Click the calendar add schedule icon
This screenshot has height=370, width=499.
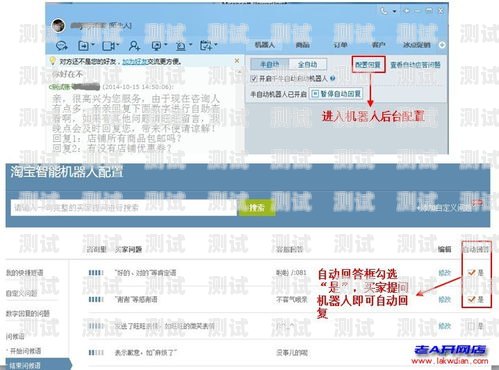[x=206, y=46]
